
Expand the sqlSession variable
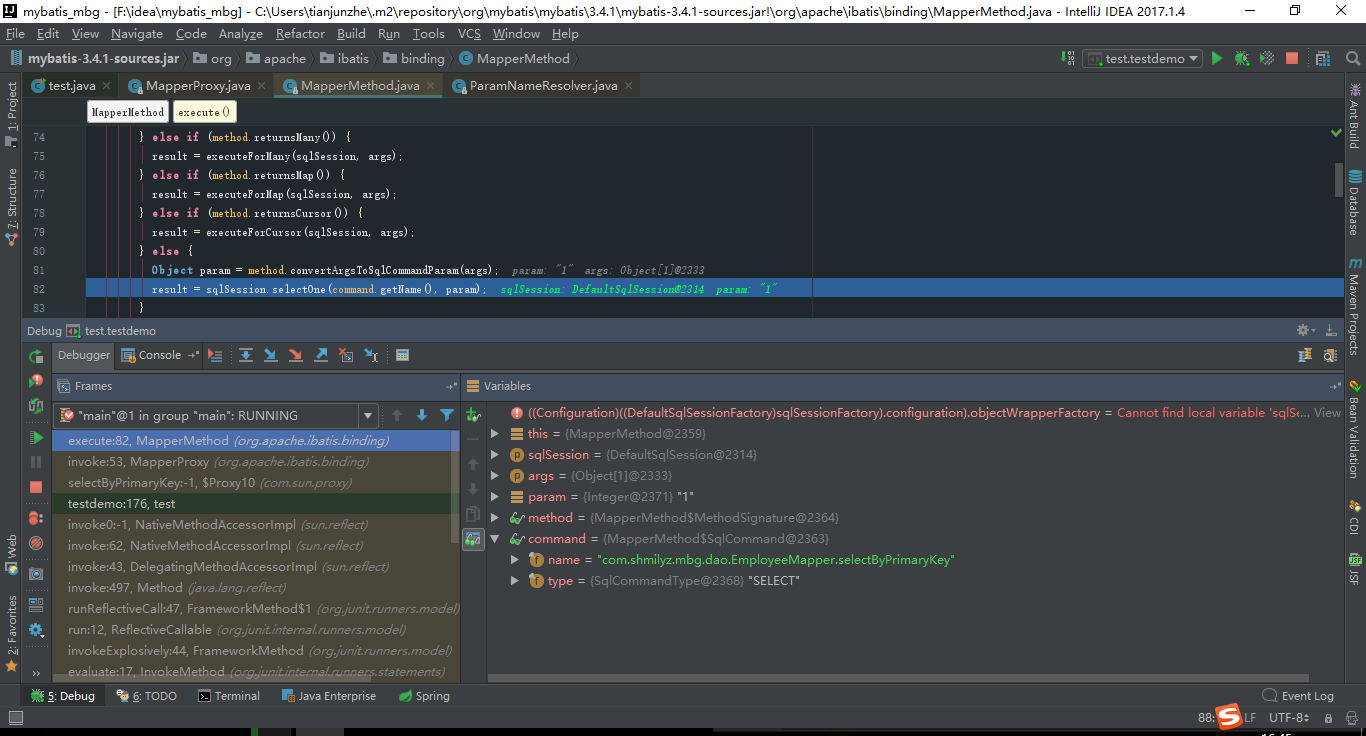tap(493, 454)
